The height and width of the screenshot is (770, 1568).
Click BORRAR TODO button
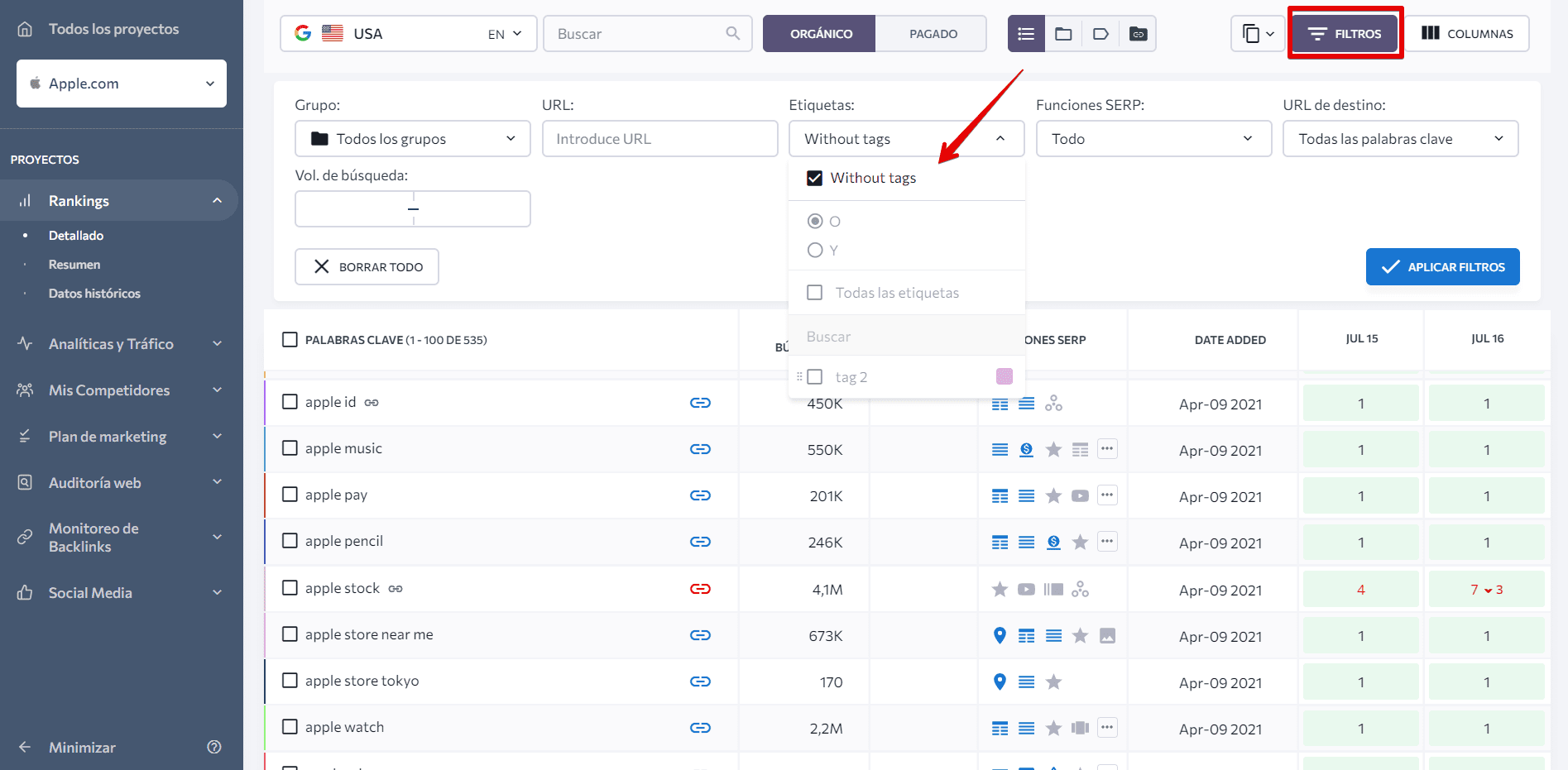[367, 267]
